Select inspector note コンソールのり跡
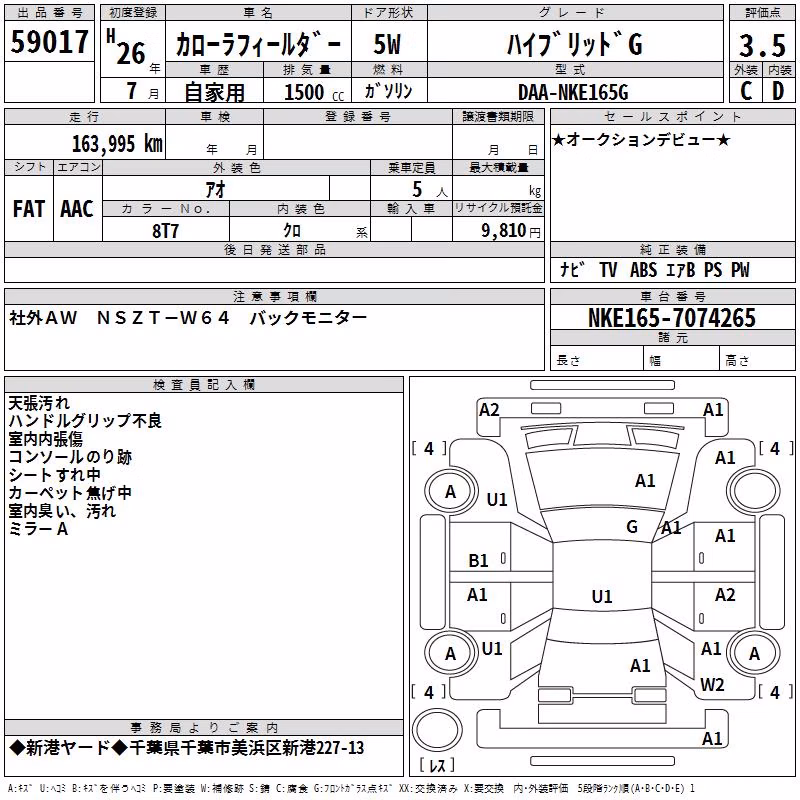Viewport: 800px width, 800px height. pos(70,457)
